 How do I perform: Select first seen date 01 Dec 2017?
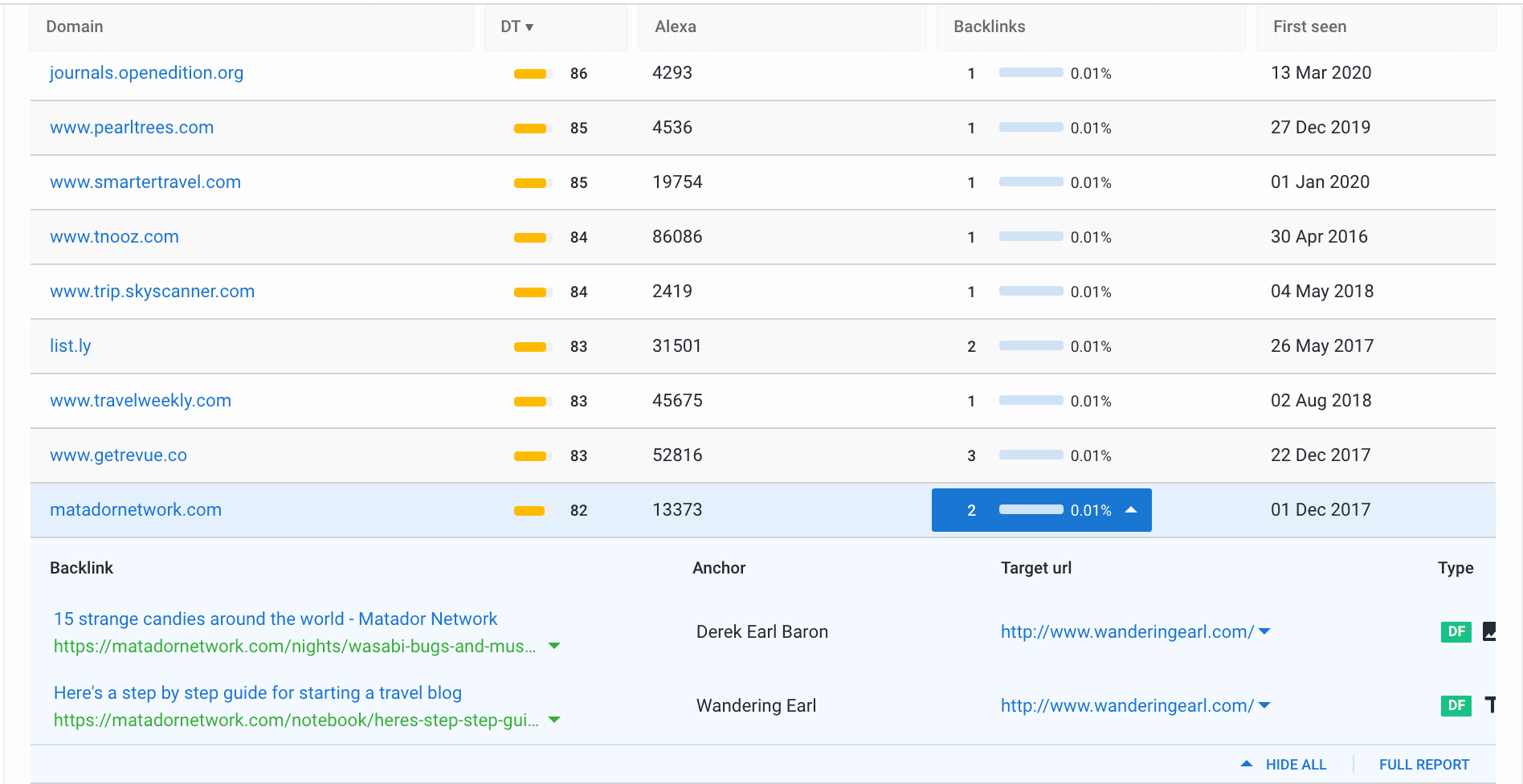[x=1321, y=510]
